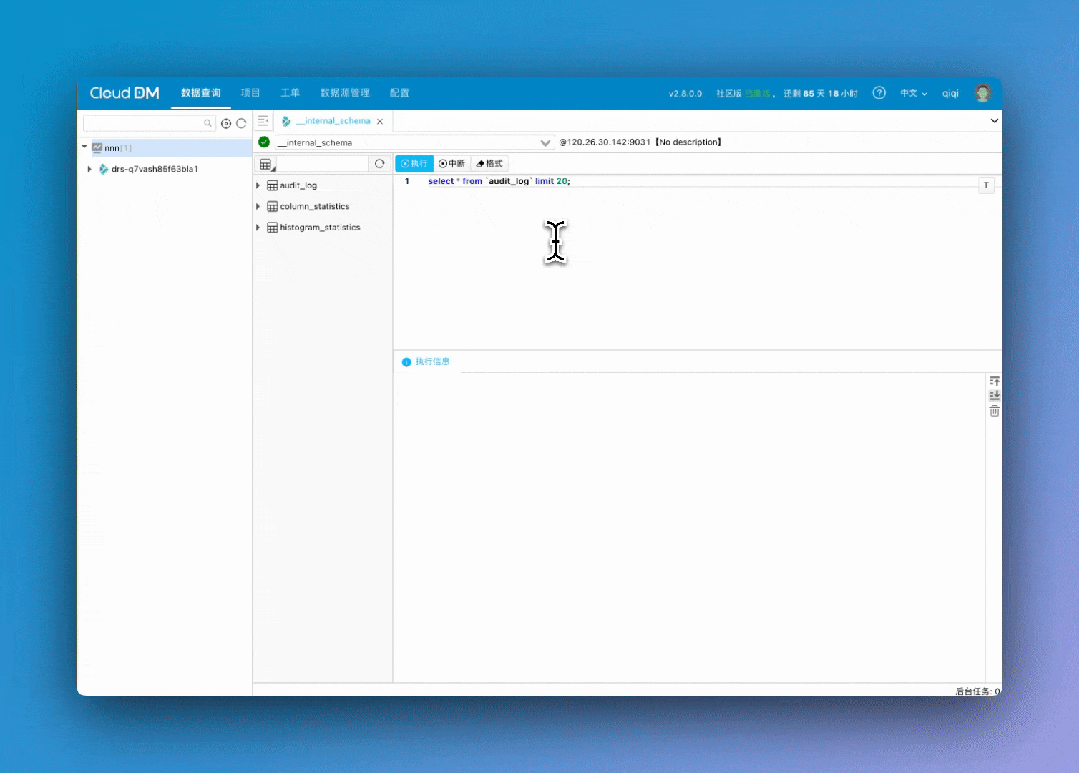
Task: Close the __internal_schema tab
Action: coord(380,121)
